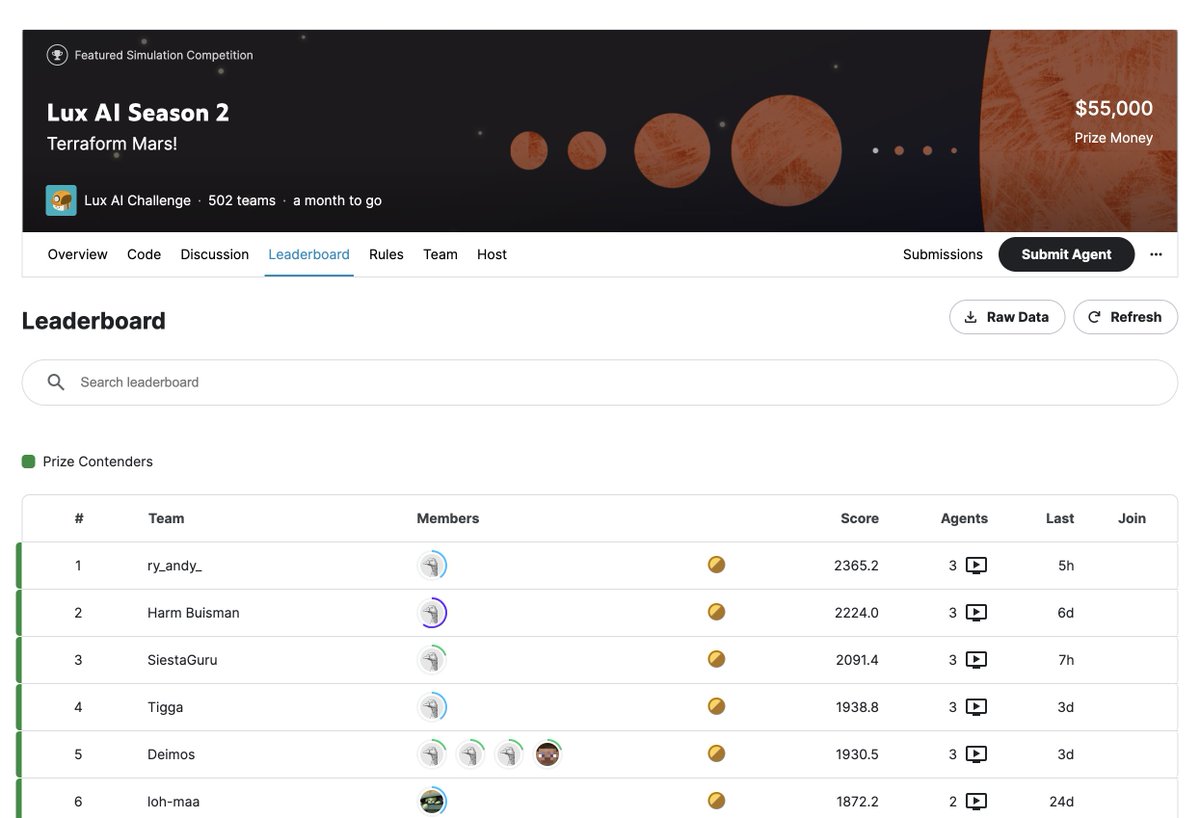Image resolution: width=1200 pixels, height=818 pixels.
Task: Open the three-dots more options menu
Action: tap(1156, 254)
